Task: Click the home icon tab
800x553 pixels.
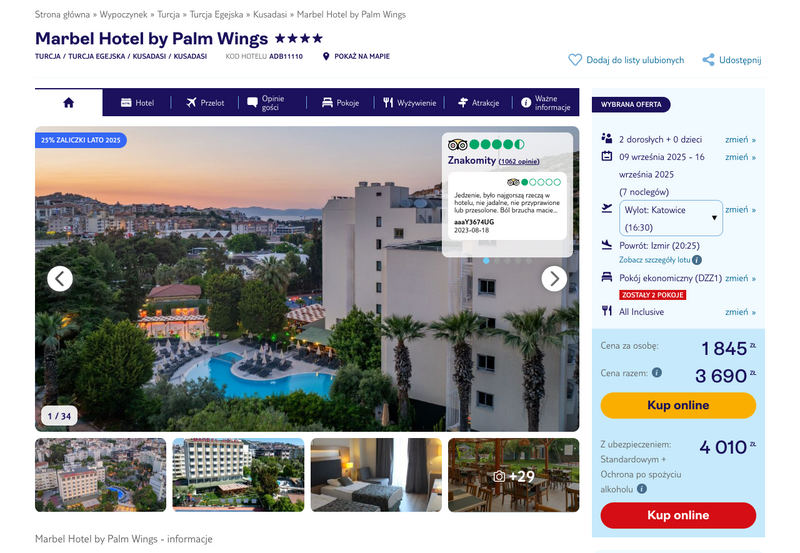Action: [x=68, y=103]
